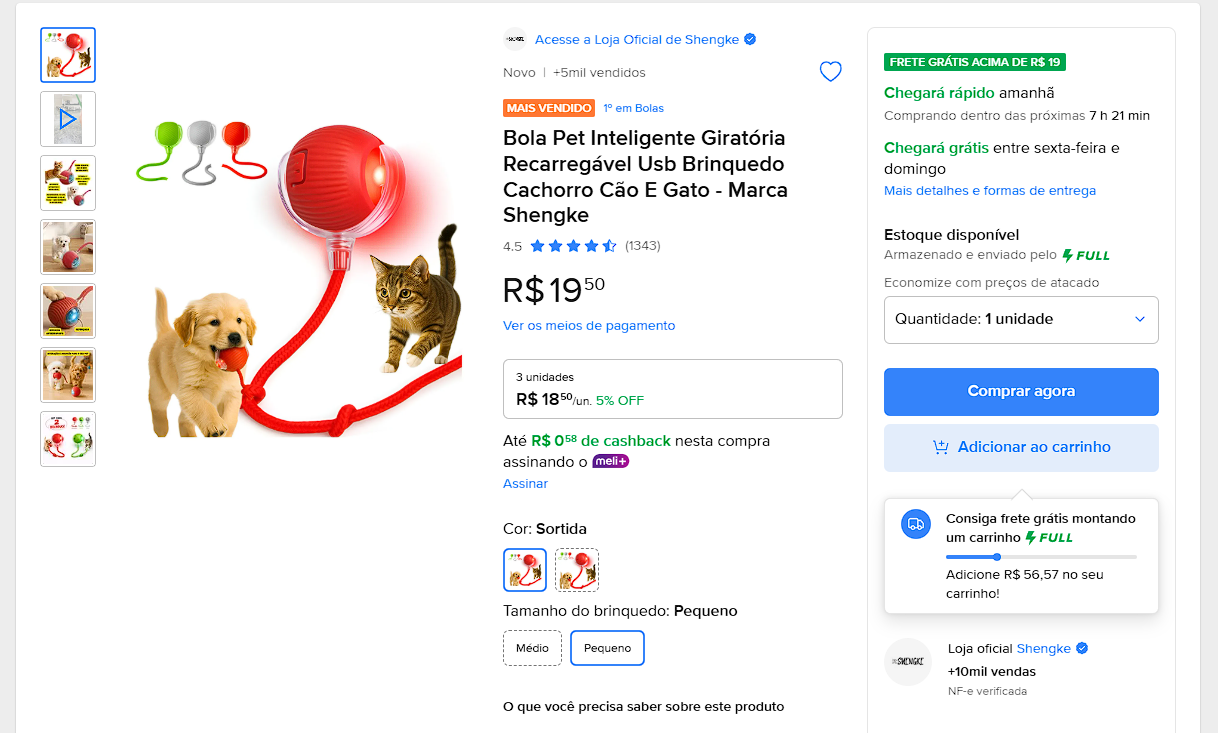
Task: Select the 3 unidades bulk price option
Action: (x=672, y=389)
